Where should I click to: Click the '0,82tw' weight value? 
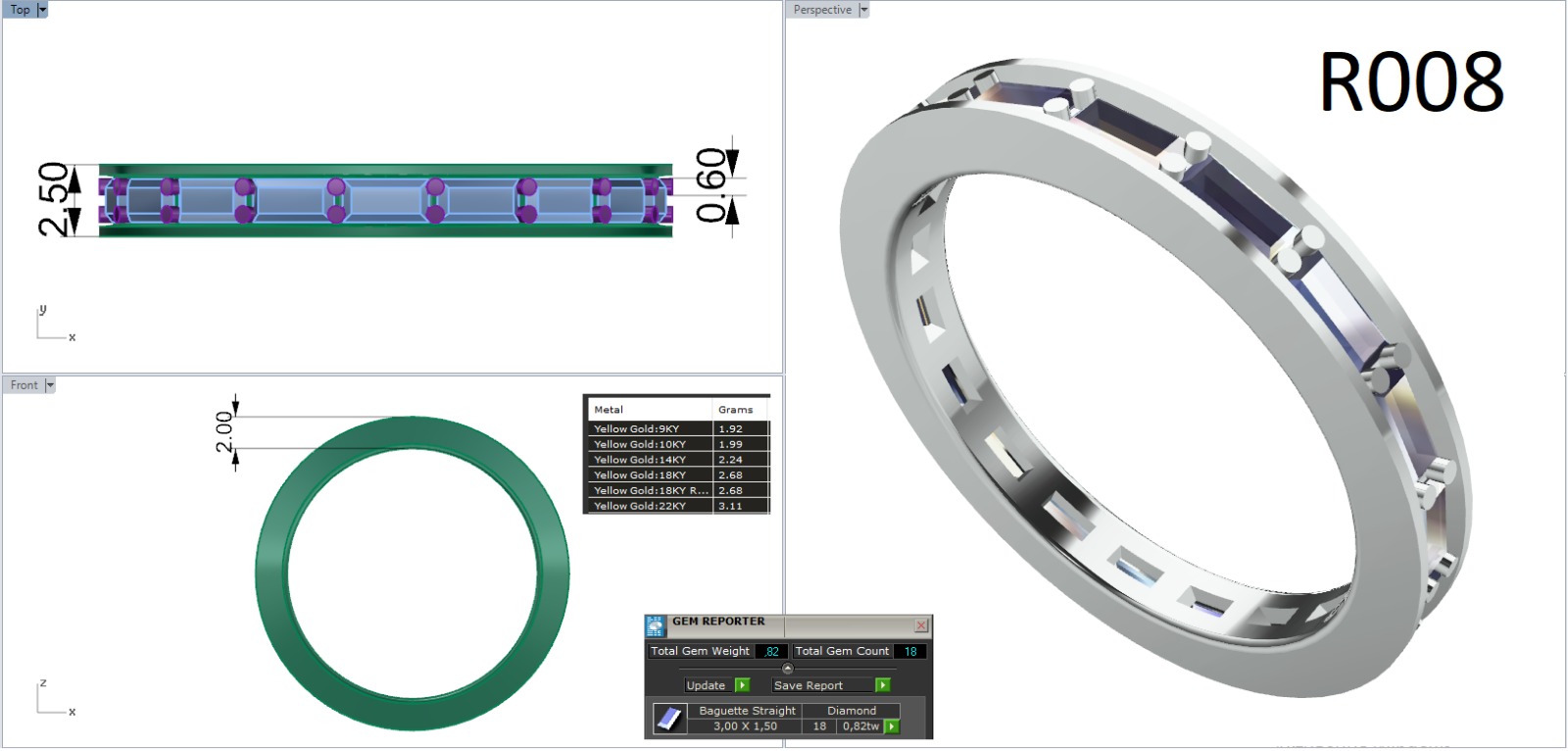tap(861, 726)
